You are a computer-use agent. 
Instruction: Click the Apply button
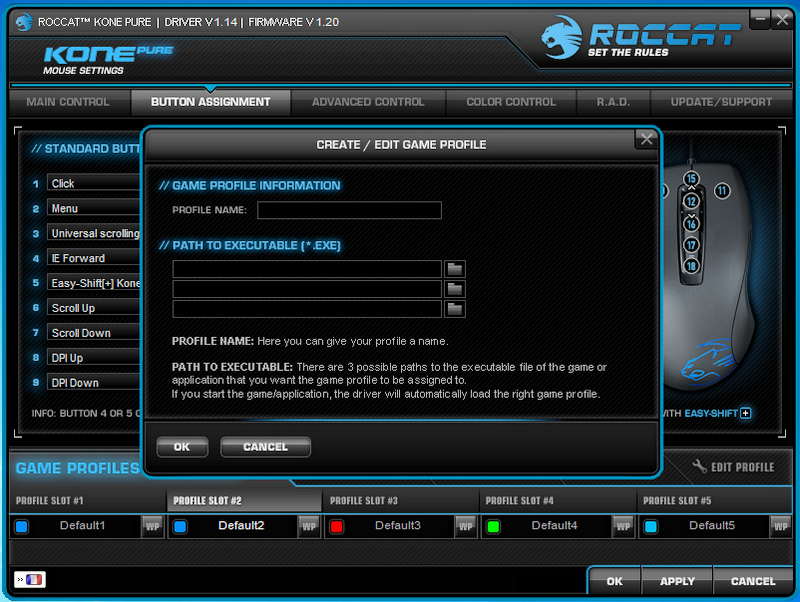tap(677, 581)
